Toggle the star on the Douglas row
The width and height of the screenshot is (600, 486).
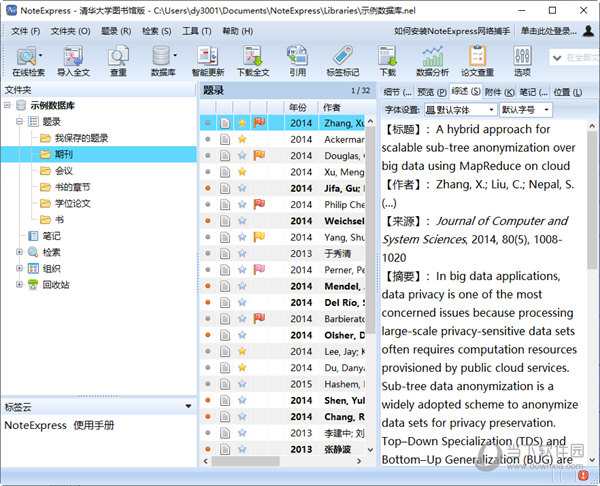242,155
